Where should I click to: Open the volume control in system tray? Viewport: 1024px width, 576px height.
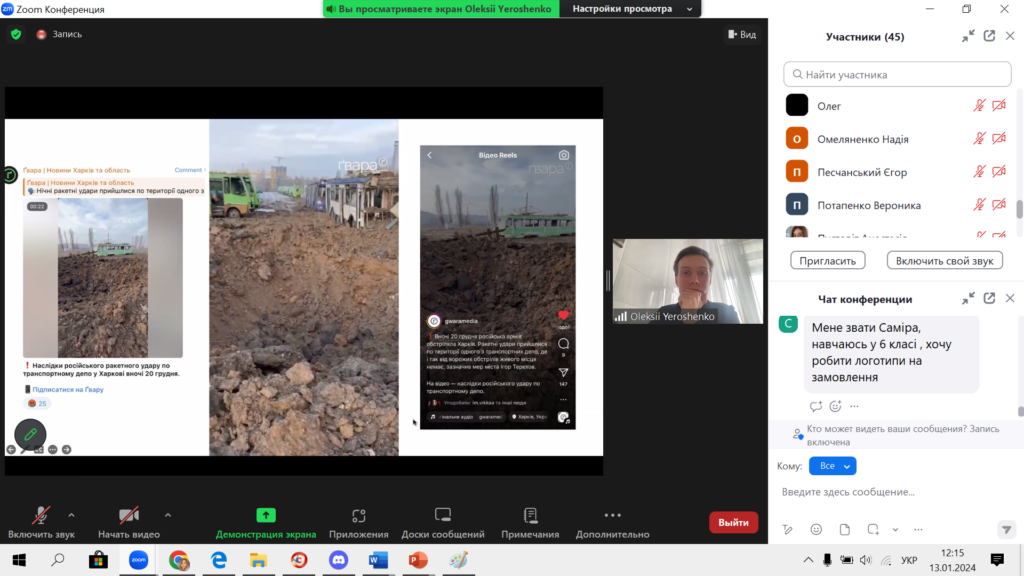point(866,560)
